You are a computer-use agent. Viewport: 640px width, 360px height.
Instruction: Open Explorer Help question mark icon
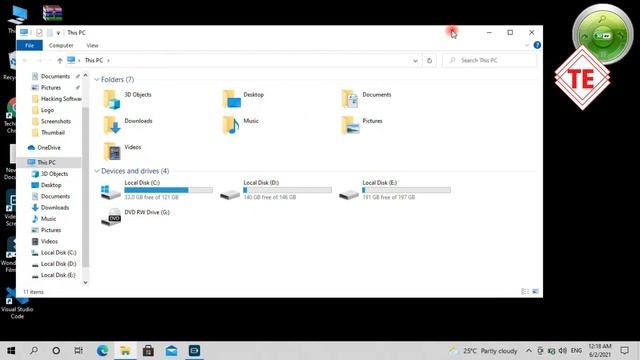(x=537, y=45)
